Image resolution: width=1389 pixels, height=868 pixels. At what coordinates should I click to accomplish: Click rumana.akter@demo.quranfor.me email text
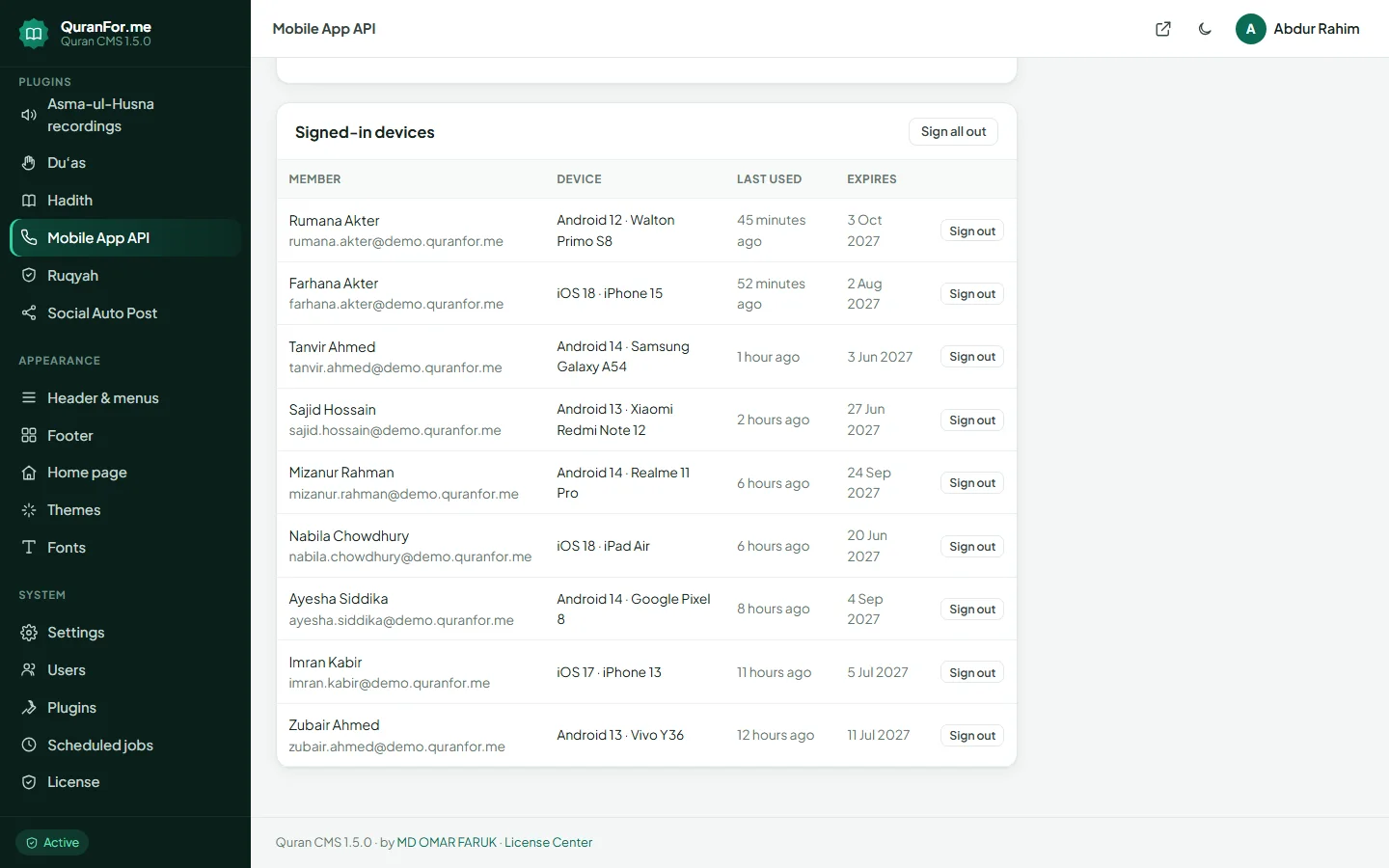395,242
